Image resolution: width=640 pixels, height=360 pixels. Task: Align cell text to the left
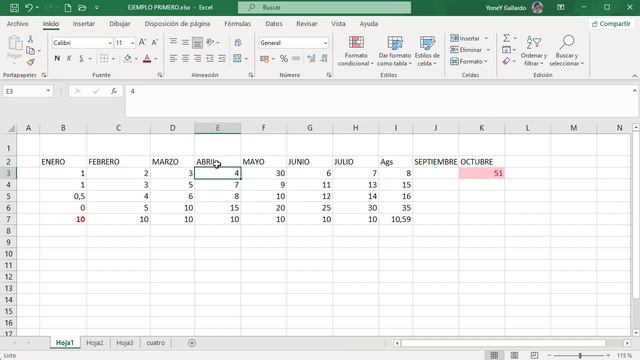click(173, 58)
